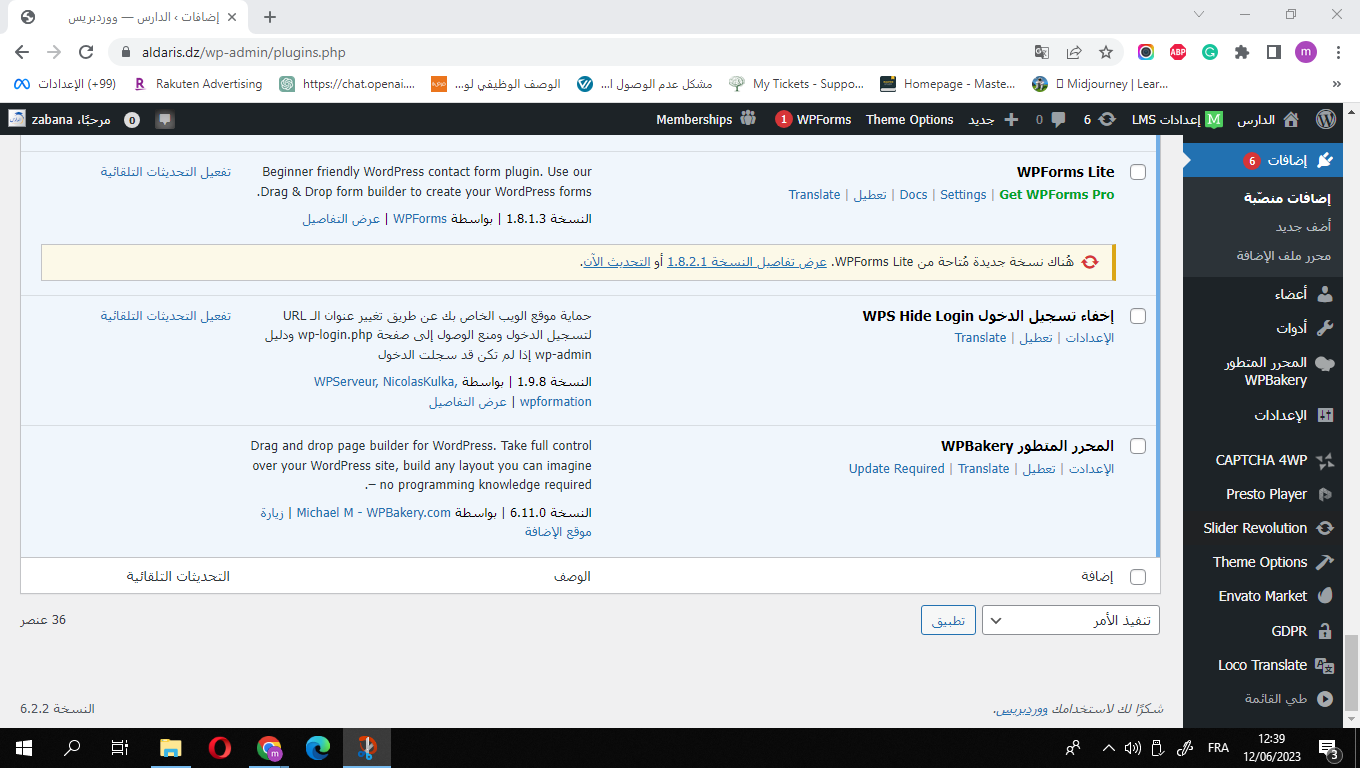Click the updates refresh icon showing 6
This screenshot has height=768, width=1360.
[x=1107, y=119]
